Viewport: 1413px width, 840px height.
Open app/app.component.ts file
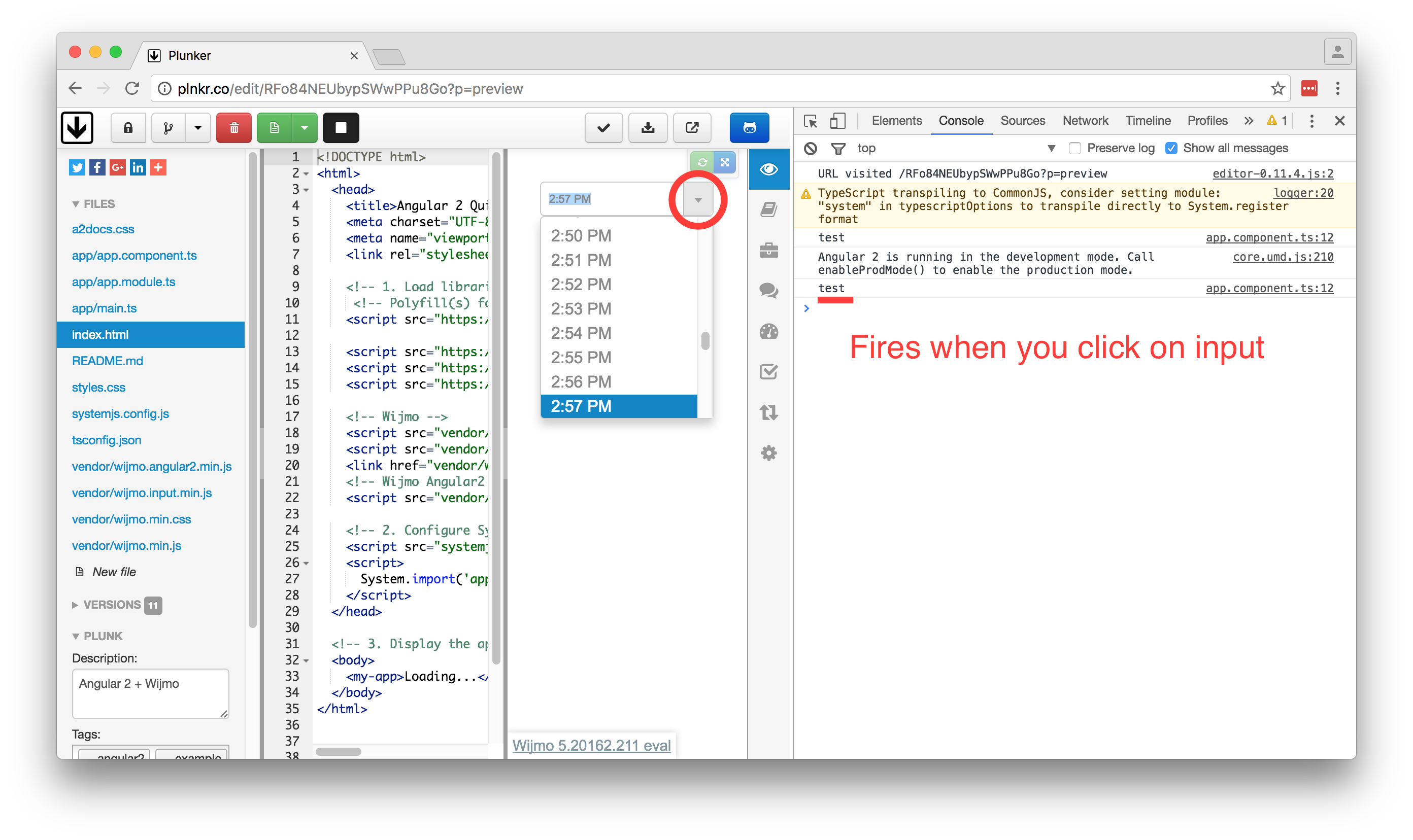[134, 255]
